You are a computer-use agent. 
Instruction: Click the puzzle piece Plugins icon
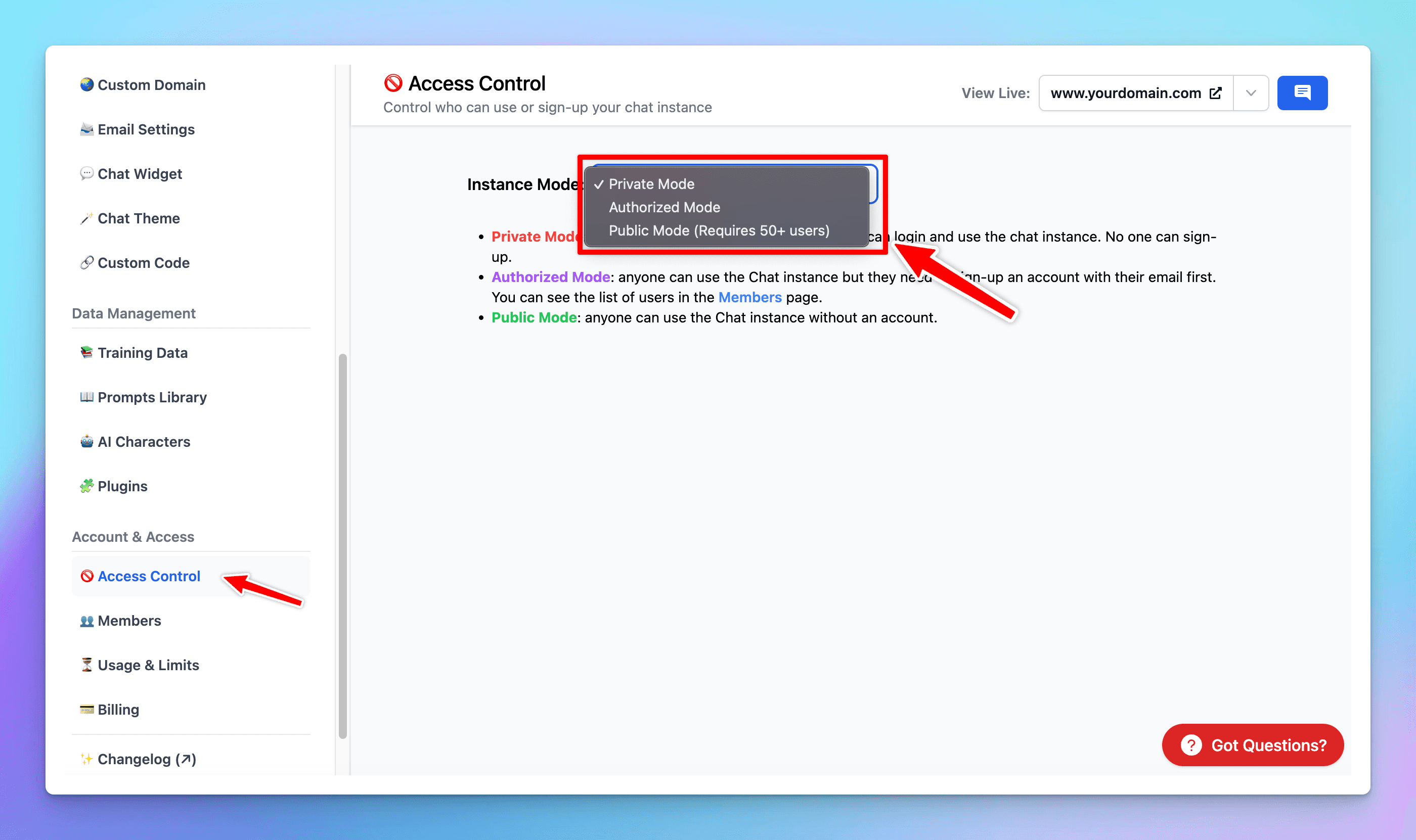point(86,486)
